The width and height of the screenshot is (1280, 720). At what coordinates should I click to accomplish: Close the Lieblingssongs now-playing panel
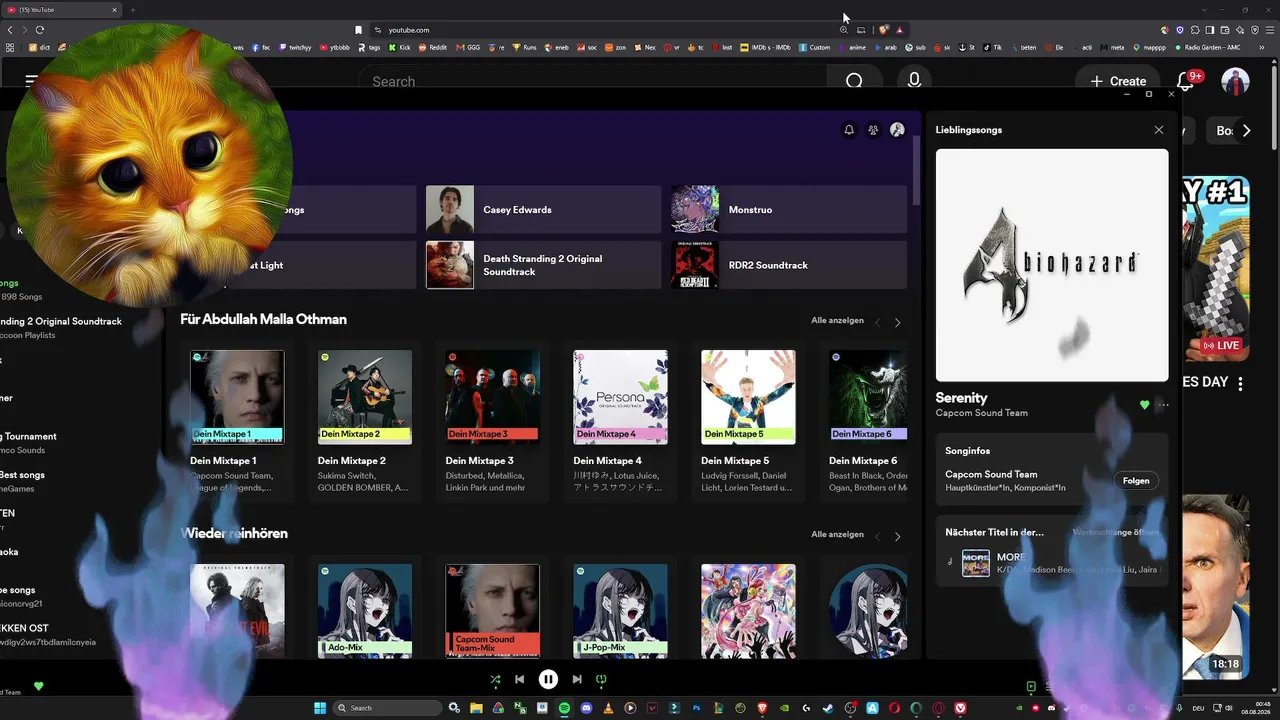pyautogui.click(x=1159, y=130)
